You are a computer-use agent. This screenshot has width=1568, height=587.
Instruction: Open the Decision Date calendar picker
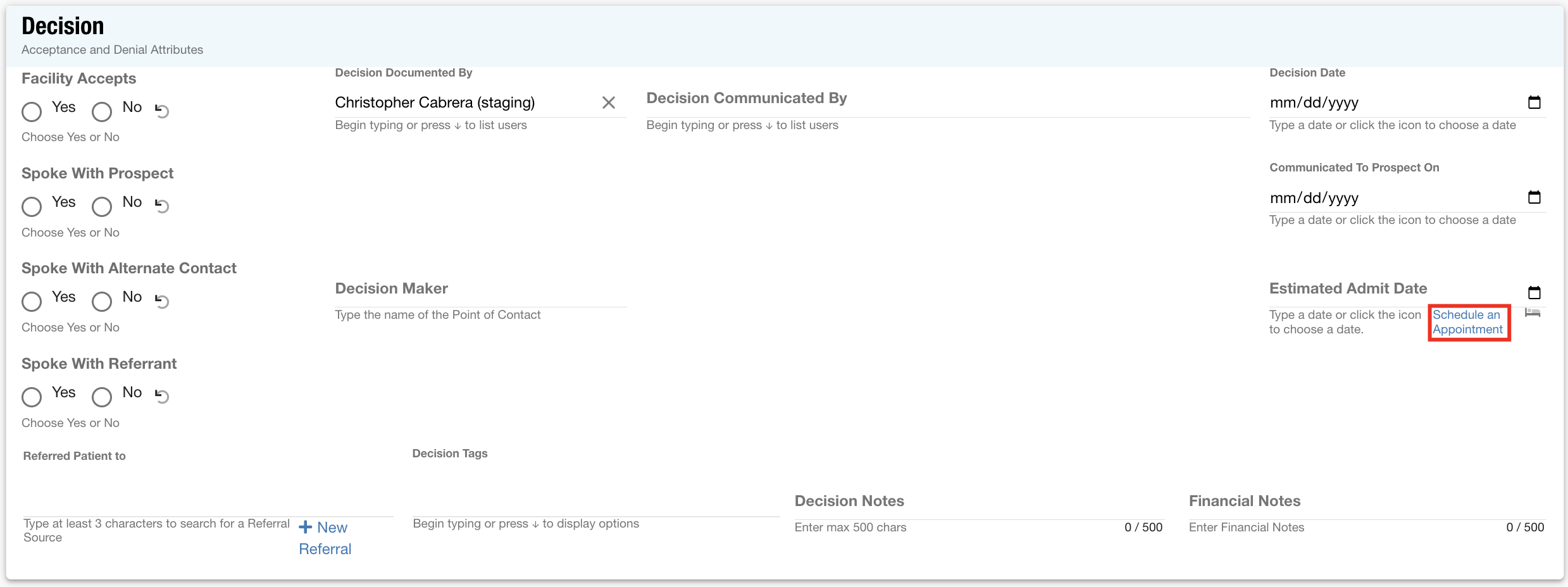[x=1534, y=102]
